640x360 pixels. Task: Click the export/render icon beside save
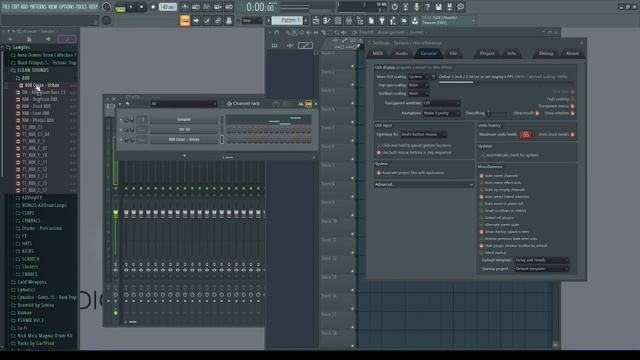[x=449, y=7]
